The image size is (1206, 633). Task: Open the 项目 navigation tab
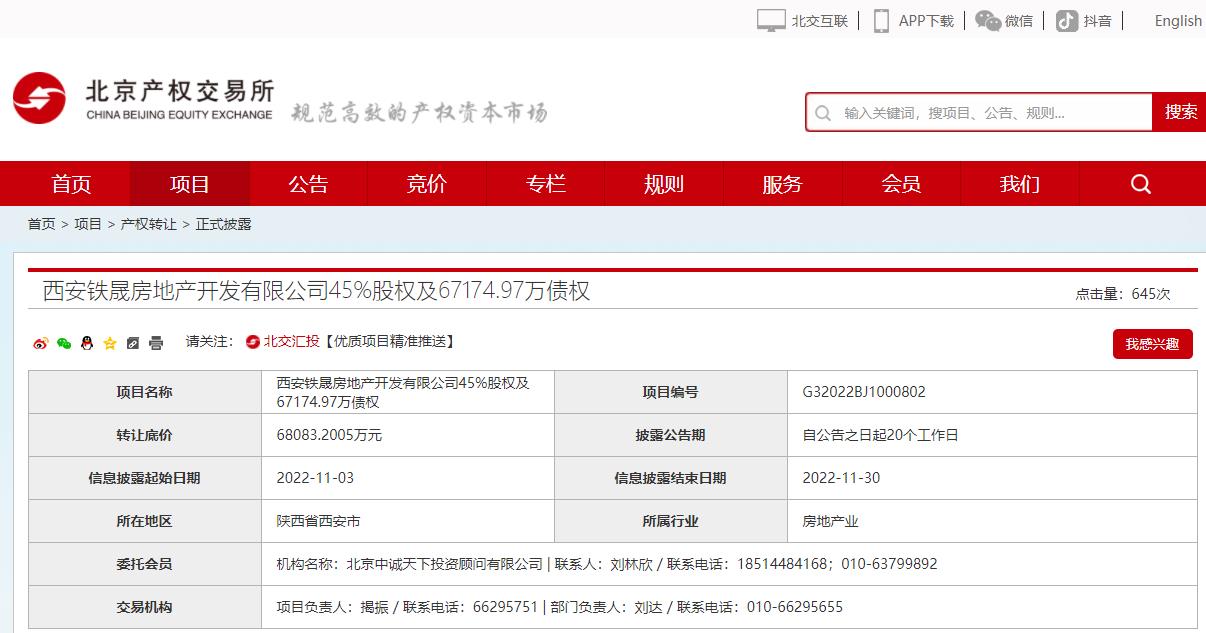[x=190, y=184]
